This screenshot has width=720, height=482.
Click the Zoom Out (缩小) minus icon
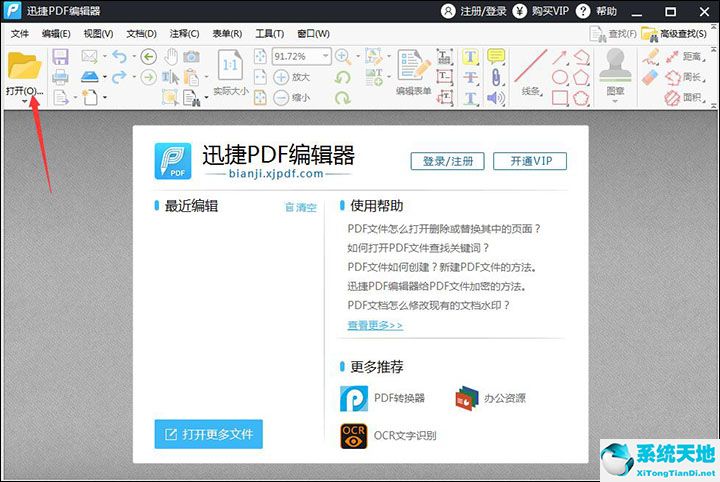tap(281, 97)
